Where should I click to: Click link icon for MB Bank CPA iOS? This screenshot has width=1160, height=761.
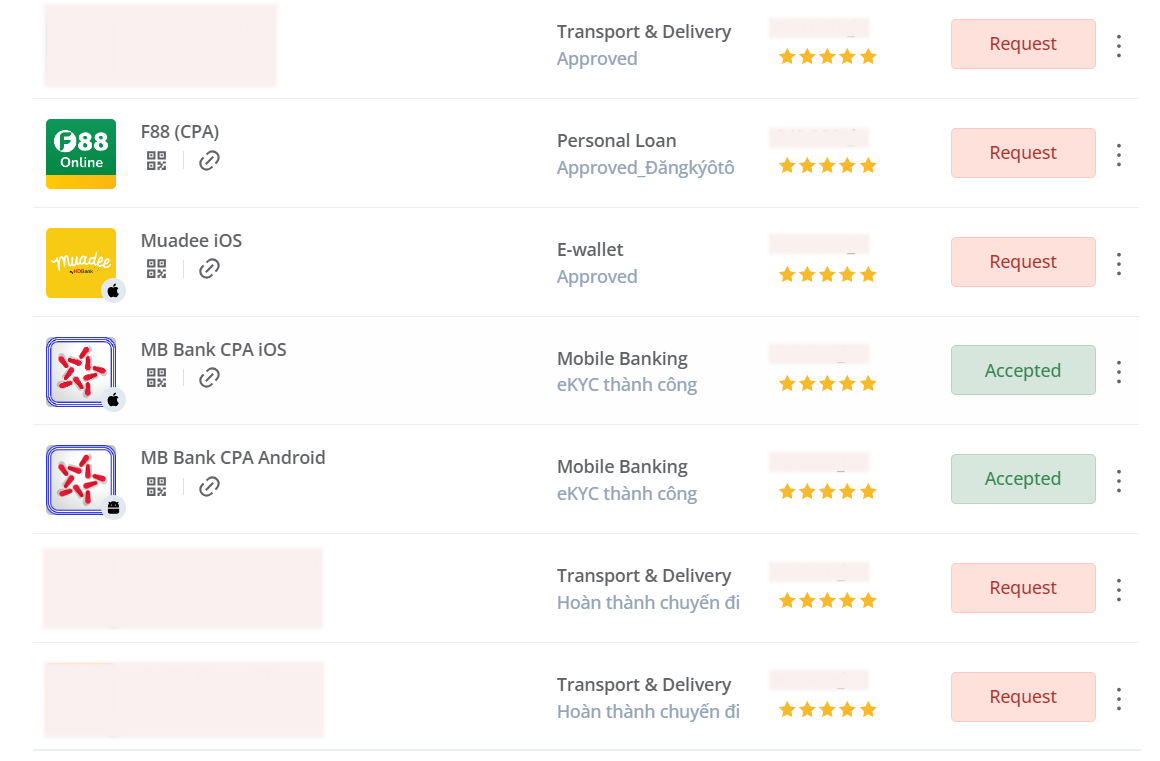pos(209,377)
